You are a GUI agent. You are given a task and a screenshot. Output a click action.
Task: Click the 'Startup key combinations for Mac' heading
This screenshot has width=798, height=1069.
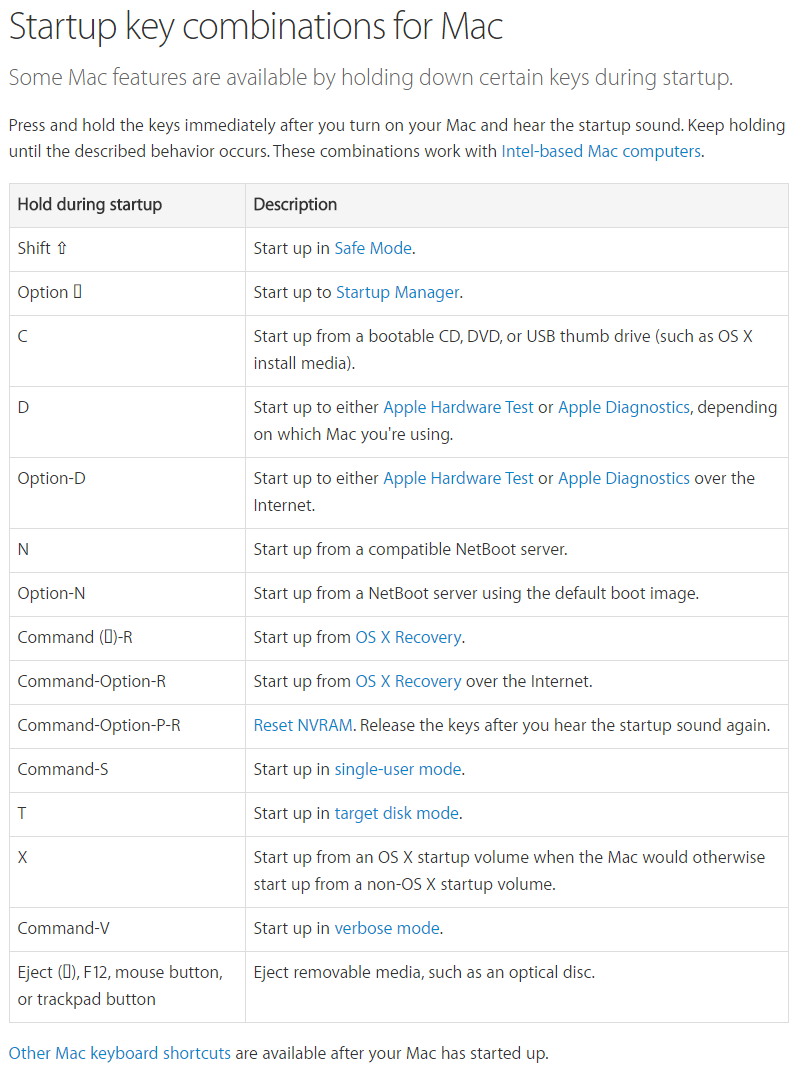(255, 27)
